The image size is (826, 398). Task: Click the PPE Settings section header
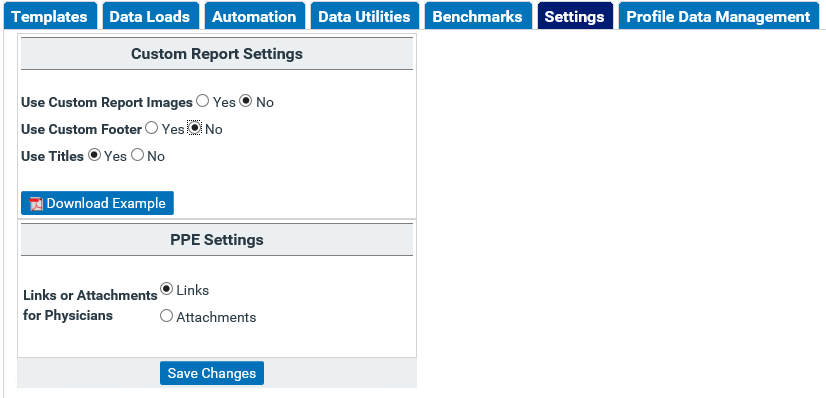point(217,240)
